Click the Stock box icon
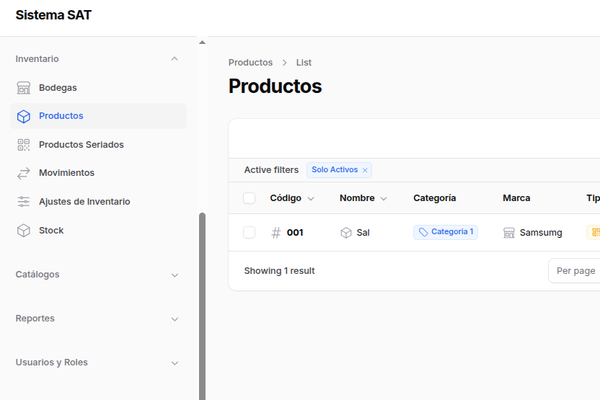This screenshot has height=400, width=600. tap(24, 231)
